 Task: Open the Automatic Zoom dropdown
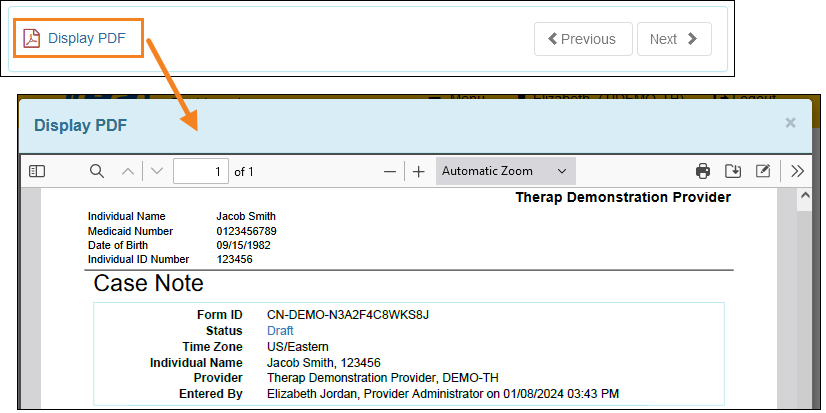point(505,171)
